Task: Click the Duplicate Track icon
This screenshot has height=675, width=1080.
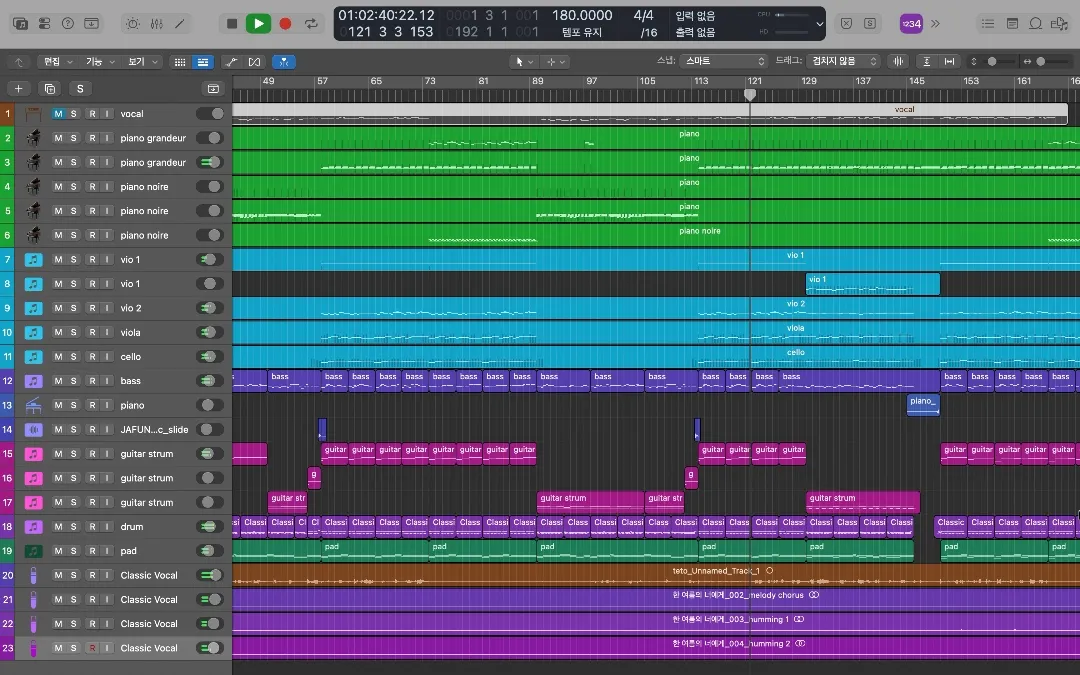Action: [x=50, y=89]
